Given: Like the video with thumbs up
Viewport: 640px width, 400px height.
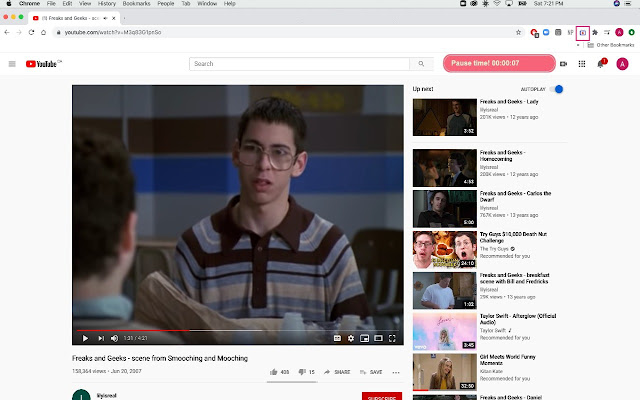Looking at the screenshot, I should point(279,372).
